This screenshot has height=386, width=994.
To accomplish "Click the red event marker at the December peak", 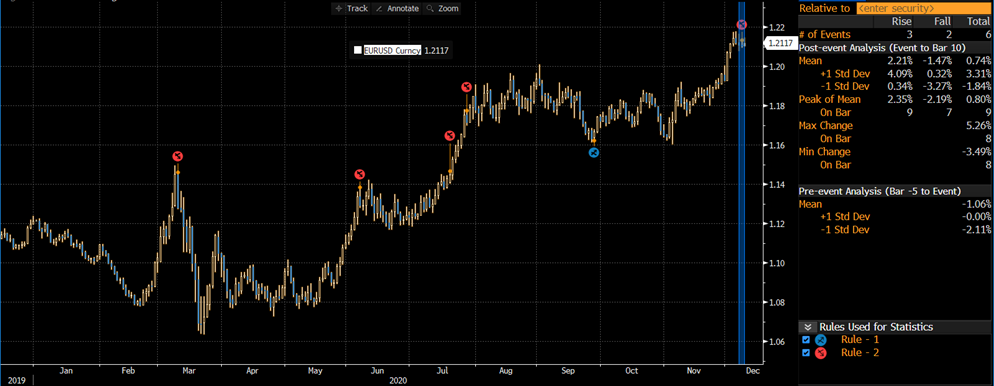I will click(742, 25).
